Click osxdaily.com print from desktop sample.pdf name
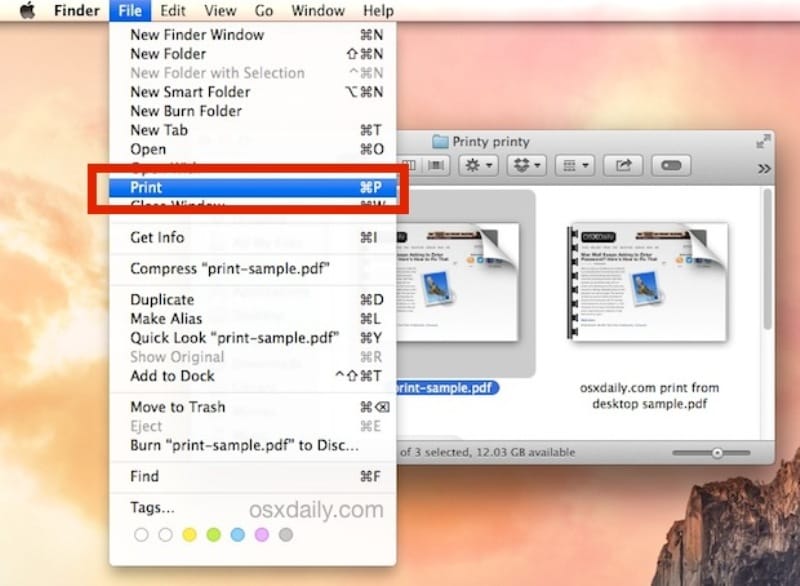Viewport: 800px width, 586px height. 649,396
